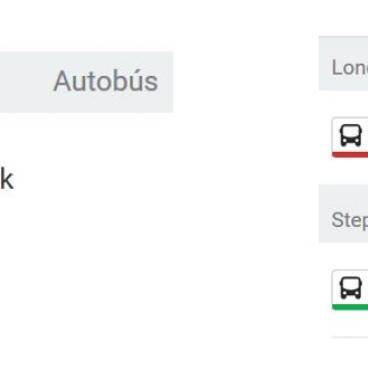This screenshot has height=370, width=368.
Task: Choose the green-line bus route button
Action: coord(350,290)
